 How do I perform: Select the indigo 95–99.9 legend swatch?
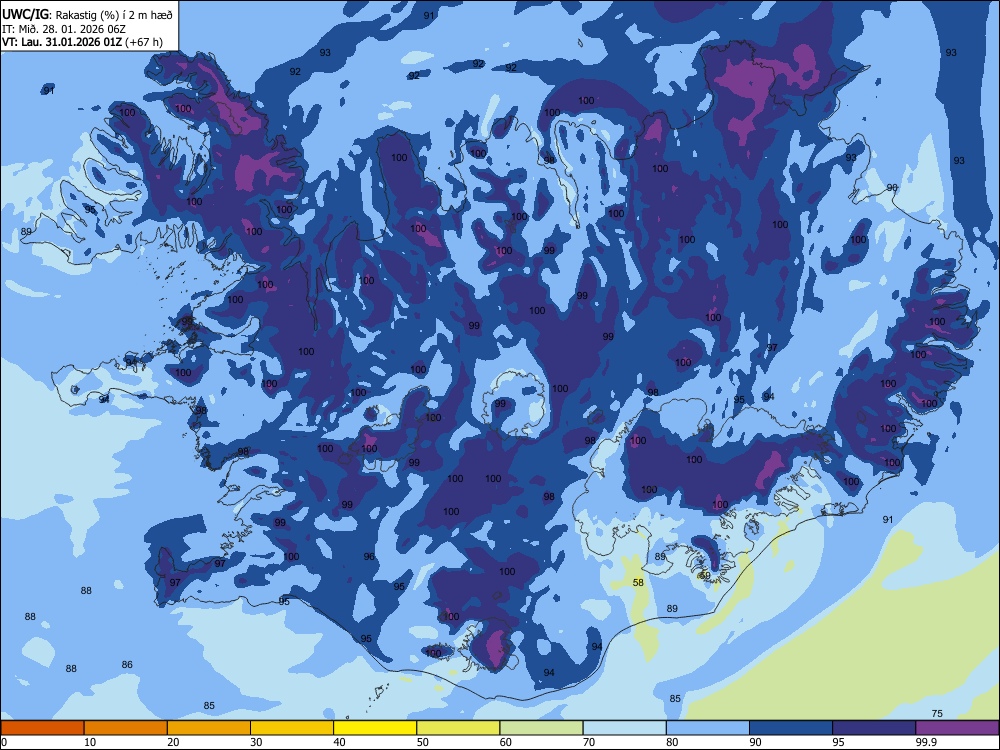pyautogui.click(x=874, y=728)
